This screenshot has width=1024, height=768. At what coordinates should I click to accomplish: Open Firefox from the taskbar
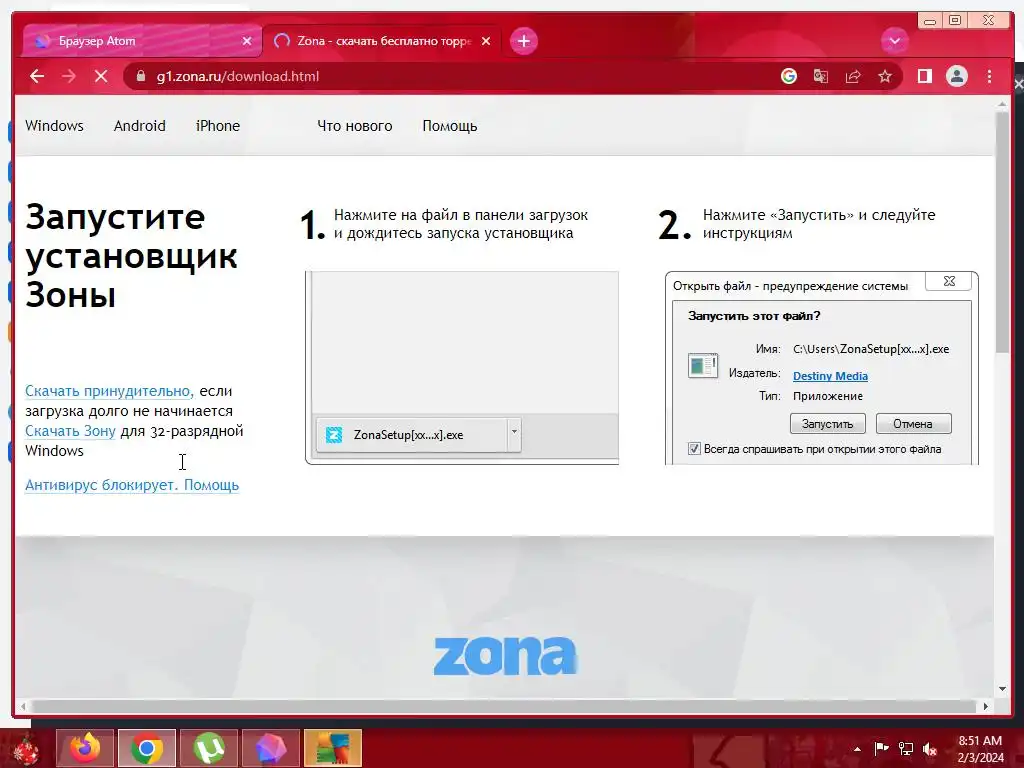tap(85, 748)
